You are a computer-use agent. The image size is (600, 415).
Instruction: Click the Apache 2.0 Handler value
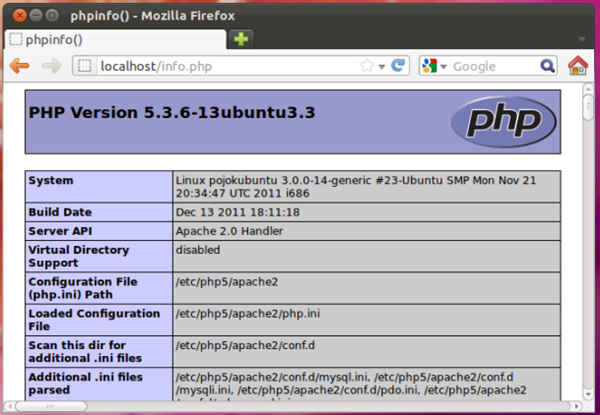(x=229, y=231)
